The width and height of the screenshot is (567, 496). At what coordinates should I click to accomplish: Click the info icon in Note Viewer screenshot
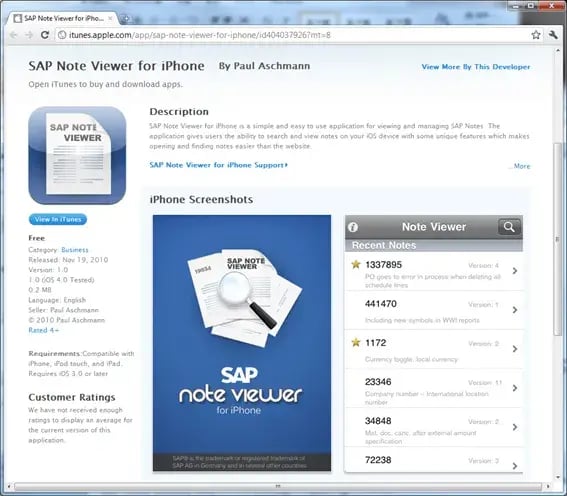click(353, 227)
